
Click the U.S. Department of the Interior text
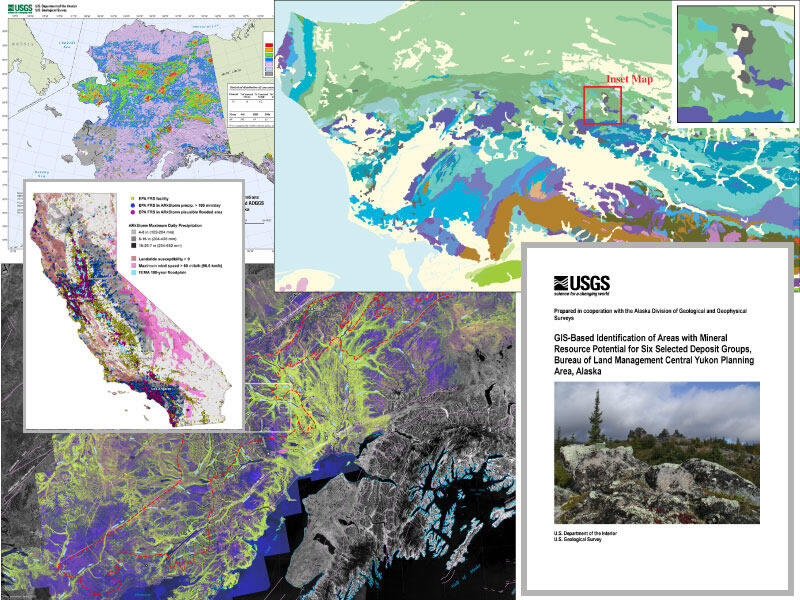coord(584,532)
